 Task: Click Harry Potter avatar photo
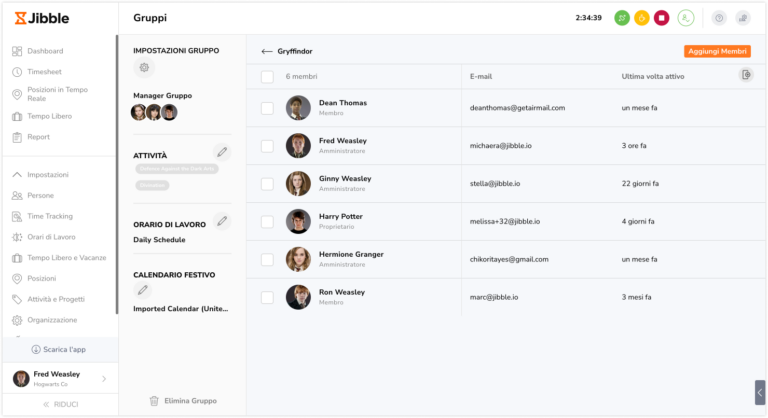point(298,221)
